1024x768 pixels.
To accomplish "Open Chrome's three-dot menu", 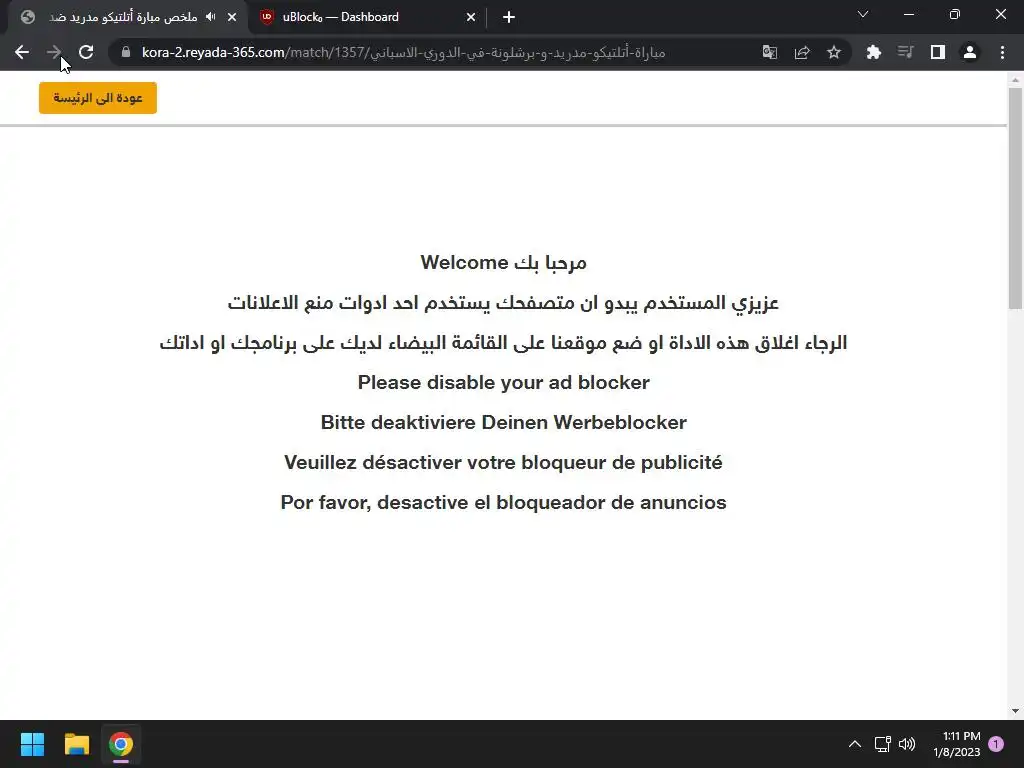I will 1002,52.
